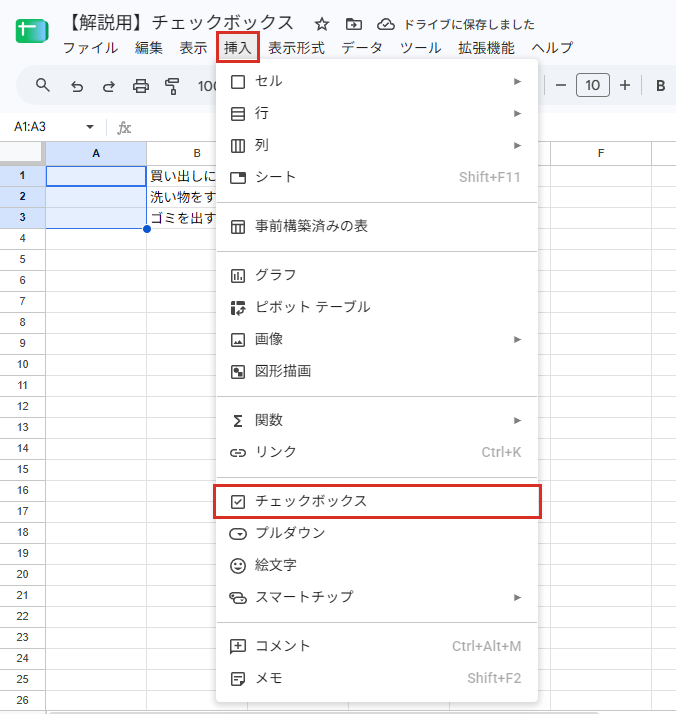The width and height of the screenshot is (676, 714).
Task: Expand the セル submenu
Action: click(x=377, y=82)
